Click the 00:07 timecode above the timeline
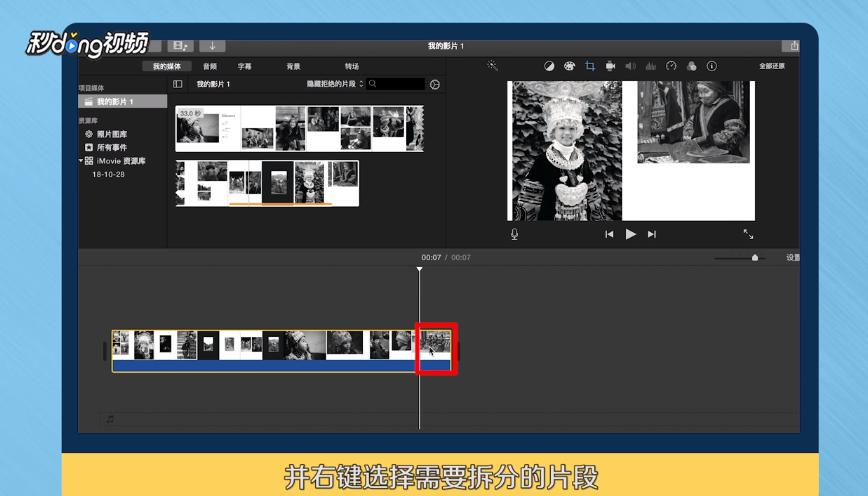 (431, 257)
